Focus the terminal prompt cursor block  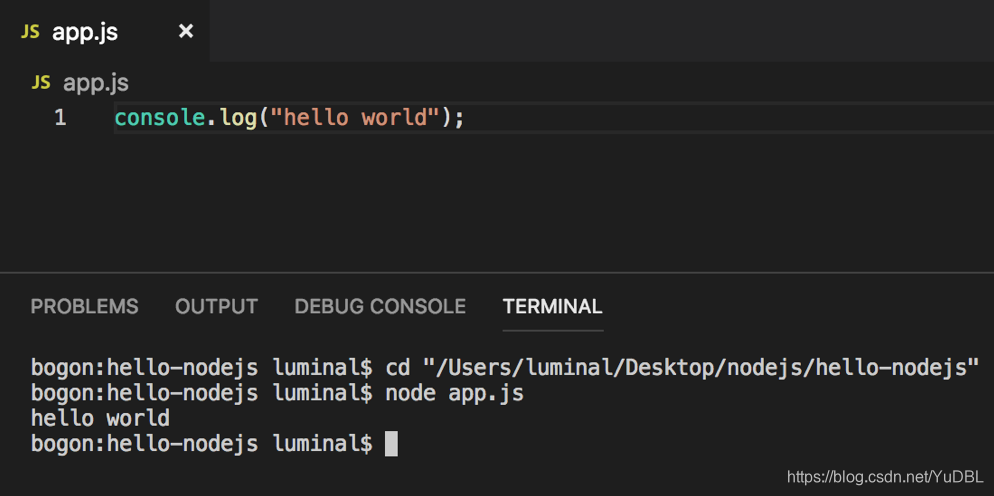(x=391, y=443)
